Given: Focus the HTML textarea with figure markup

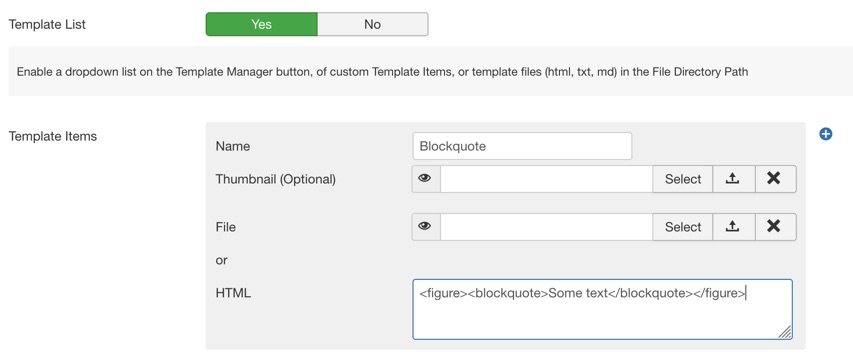Looking at the screenshot, I should point(602,309).
